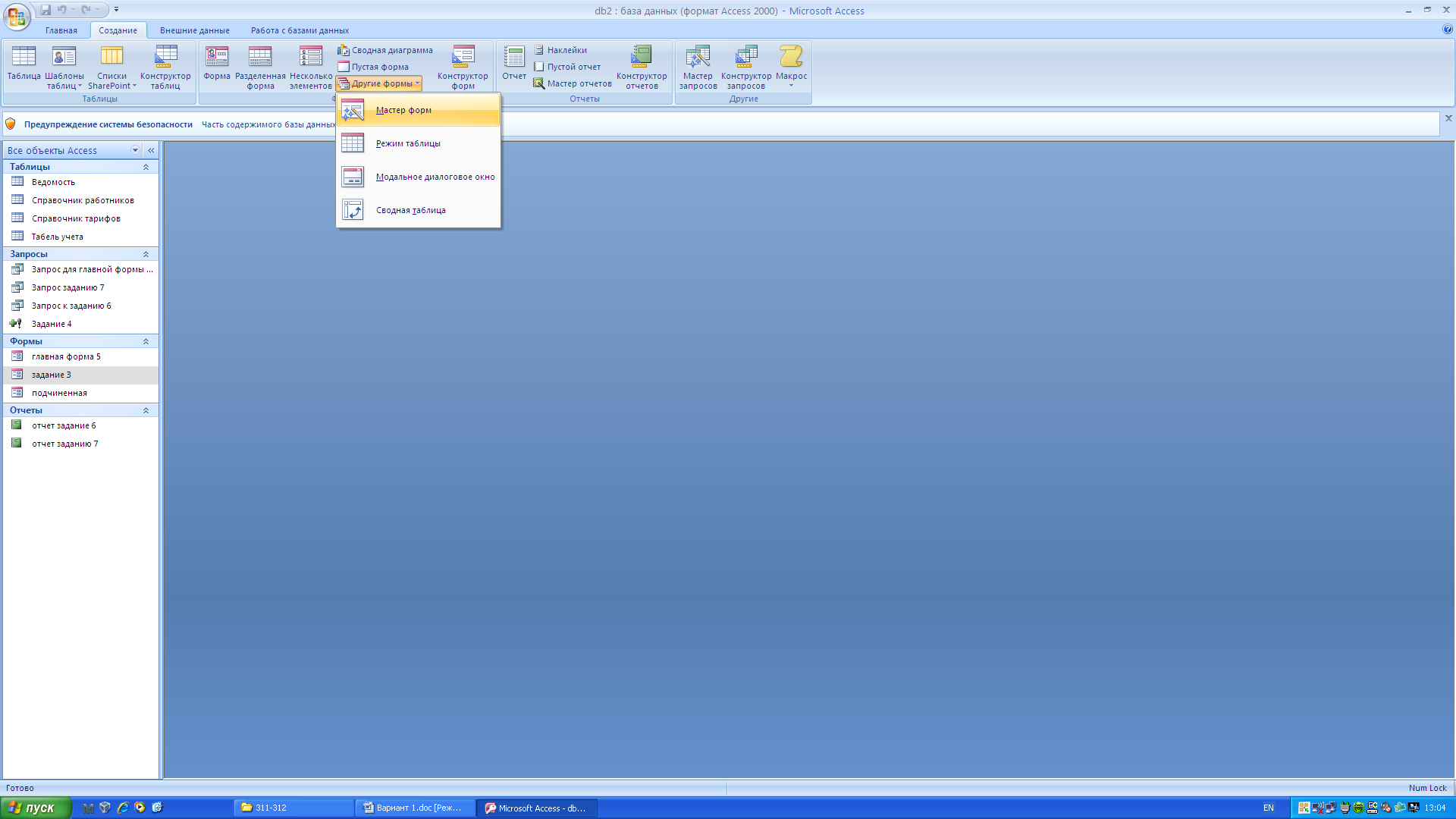The width and height of the screenshot is (1456, 819).
Task: Select query Запрос к заданию 6
Action: [80, 306]
